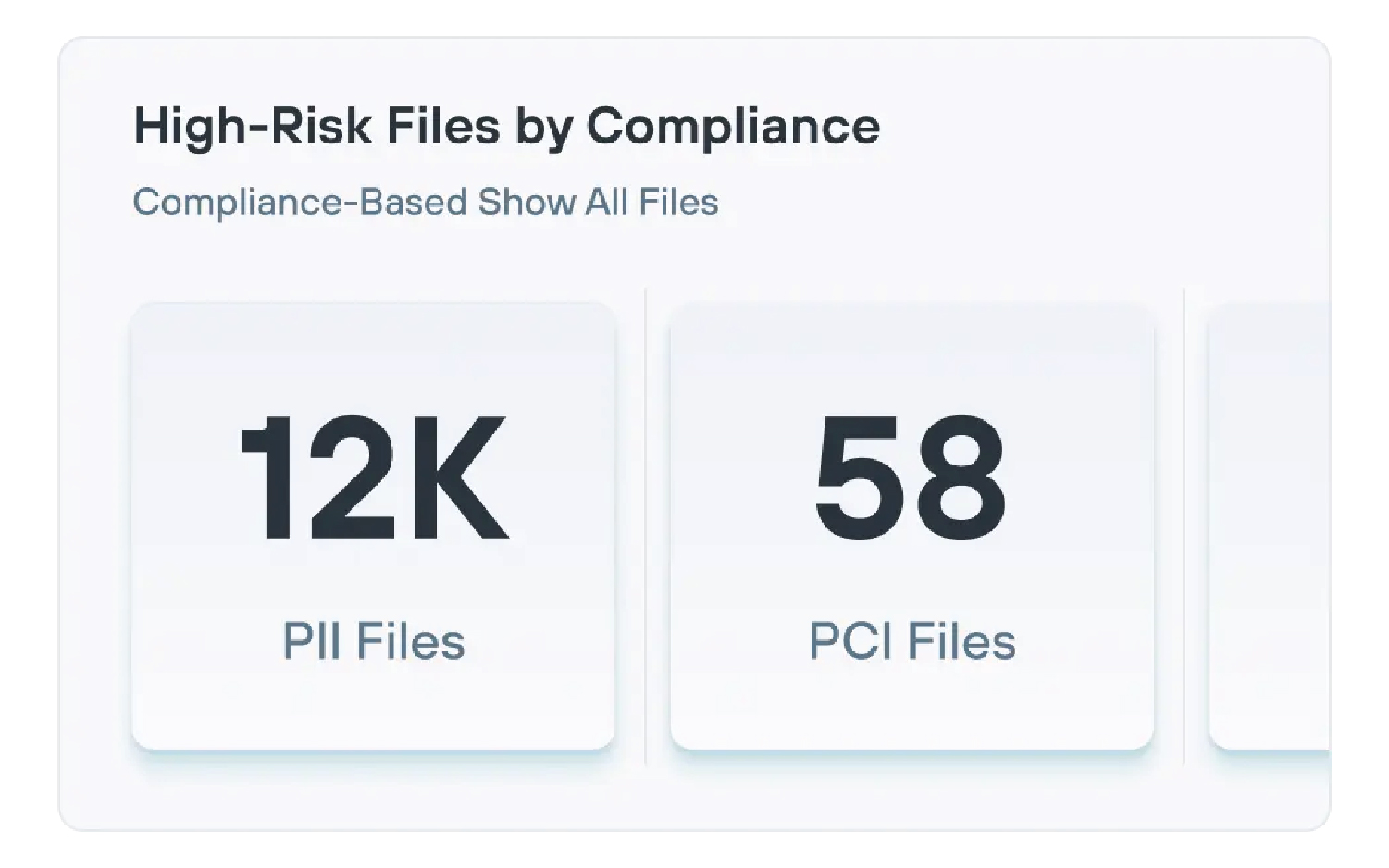The height and width of the screenshot is (868, 1389).
Task: Click blank space above the 12K number
Action: point(373,356)
